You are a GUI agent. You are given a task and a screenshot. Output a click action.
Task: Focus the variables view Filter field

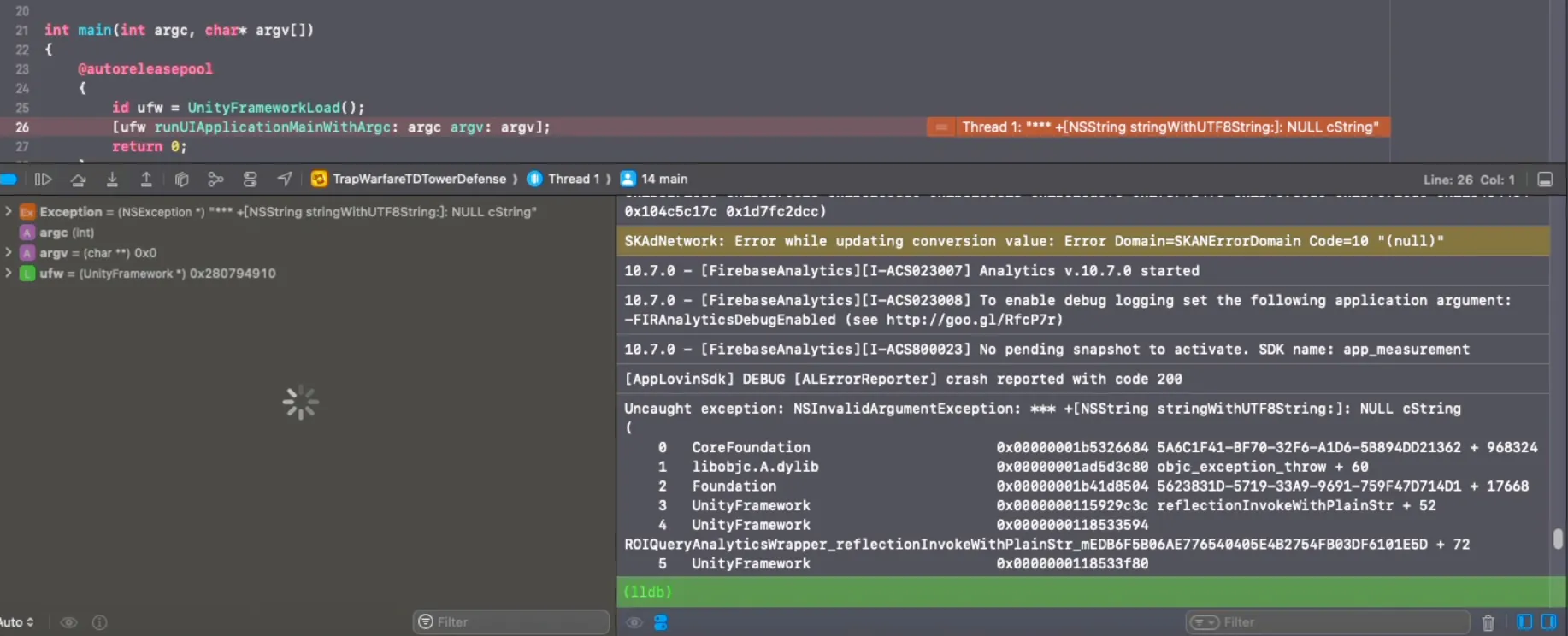click(x=511, y=622)
